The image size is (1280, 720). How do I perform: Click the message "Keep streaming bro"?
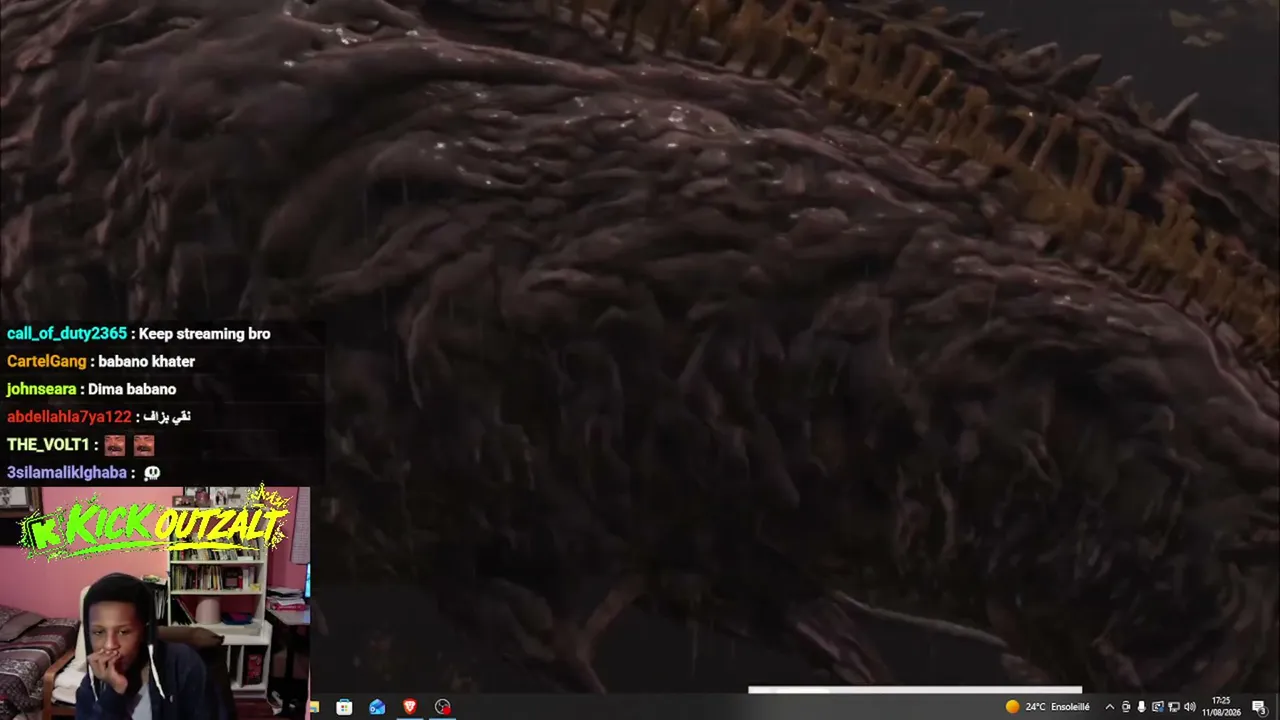point(204,334)
